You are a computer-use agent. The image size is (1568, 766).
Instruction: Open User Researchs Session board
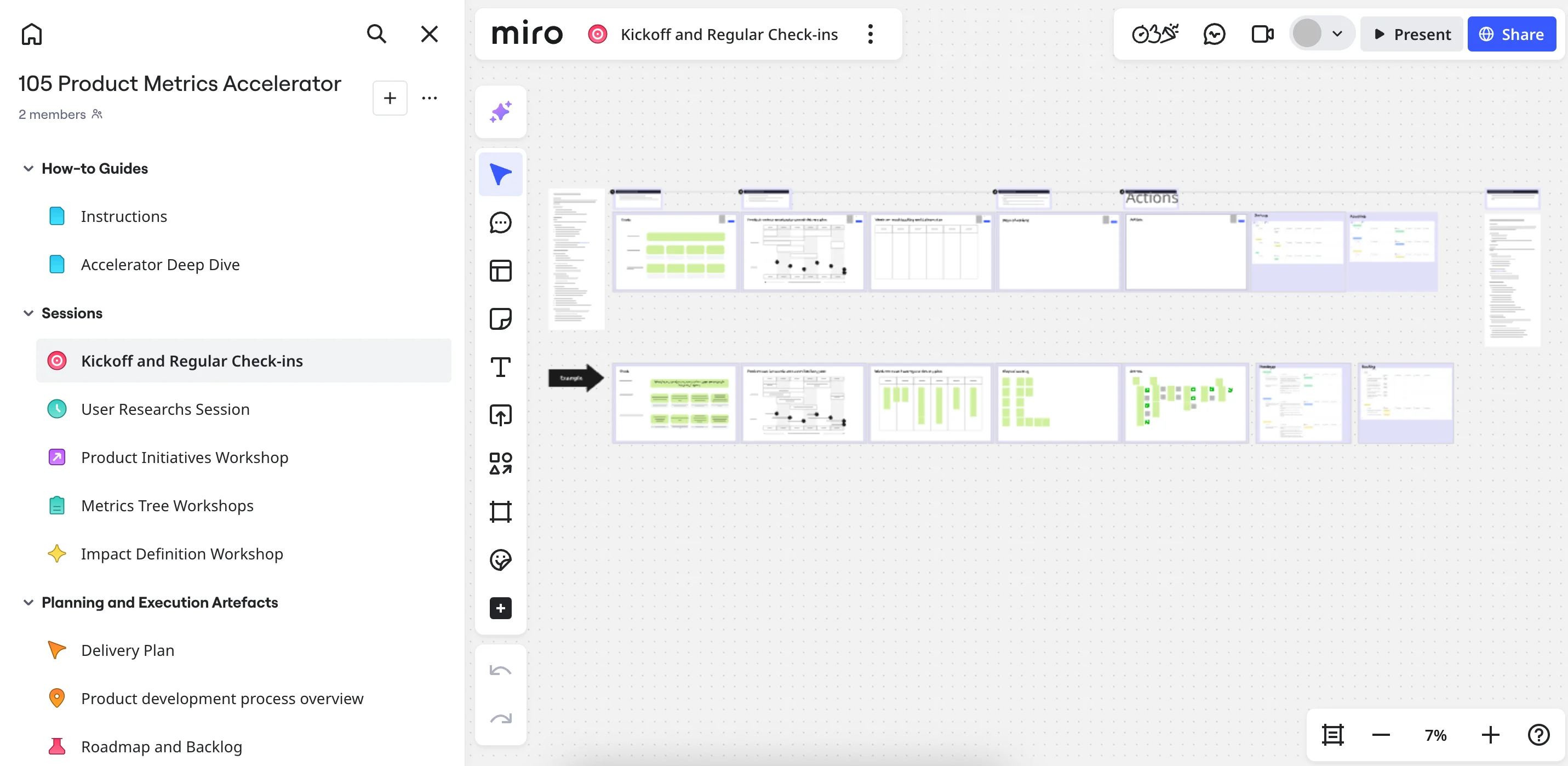pyautogui.click(x=165, y=409)
